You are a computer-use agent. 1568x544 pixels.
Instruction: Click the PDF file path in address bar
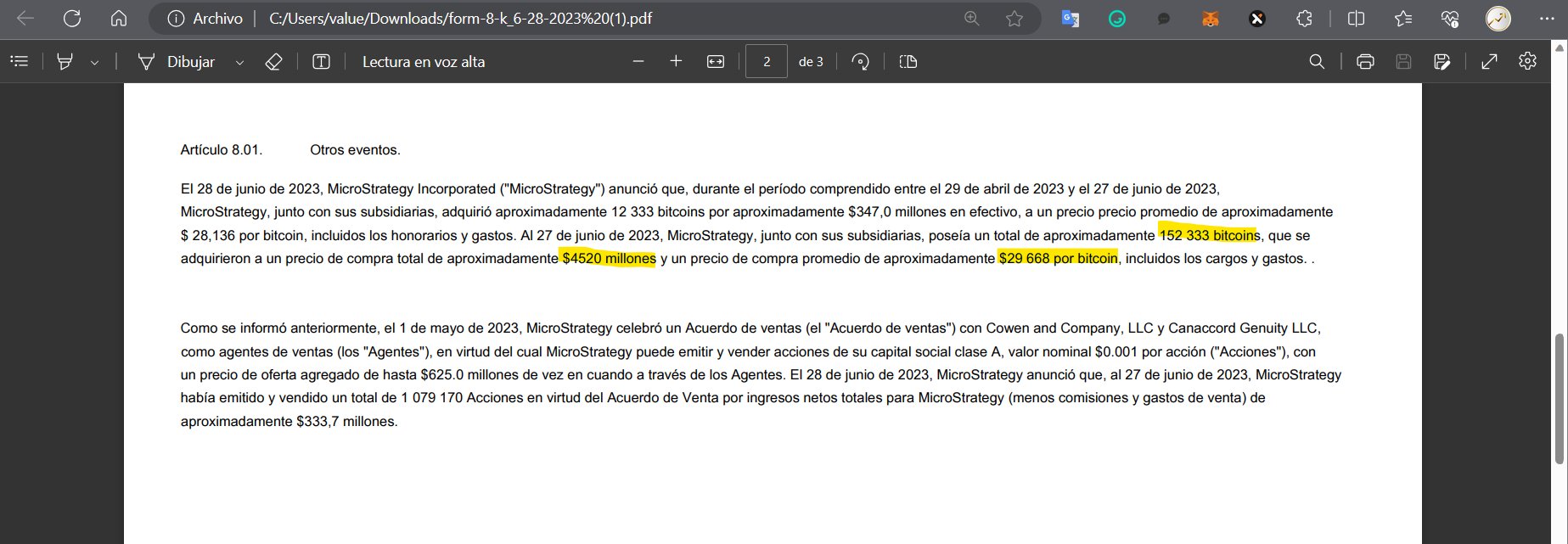tap(460, 19)
